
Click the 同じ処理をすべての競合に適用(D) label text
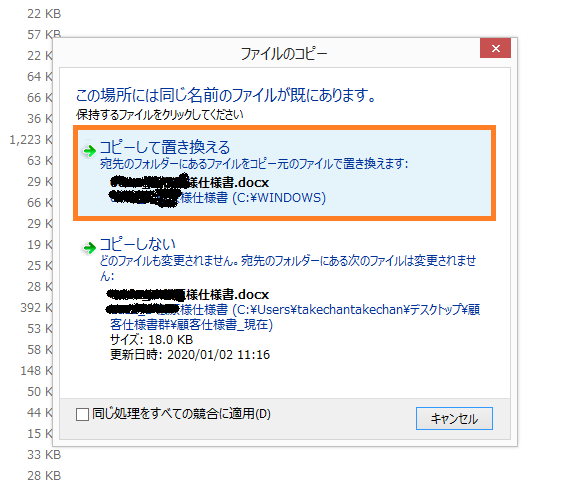[182, 414]
